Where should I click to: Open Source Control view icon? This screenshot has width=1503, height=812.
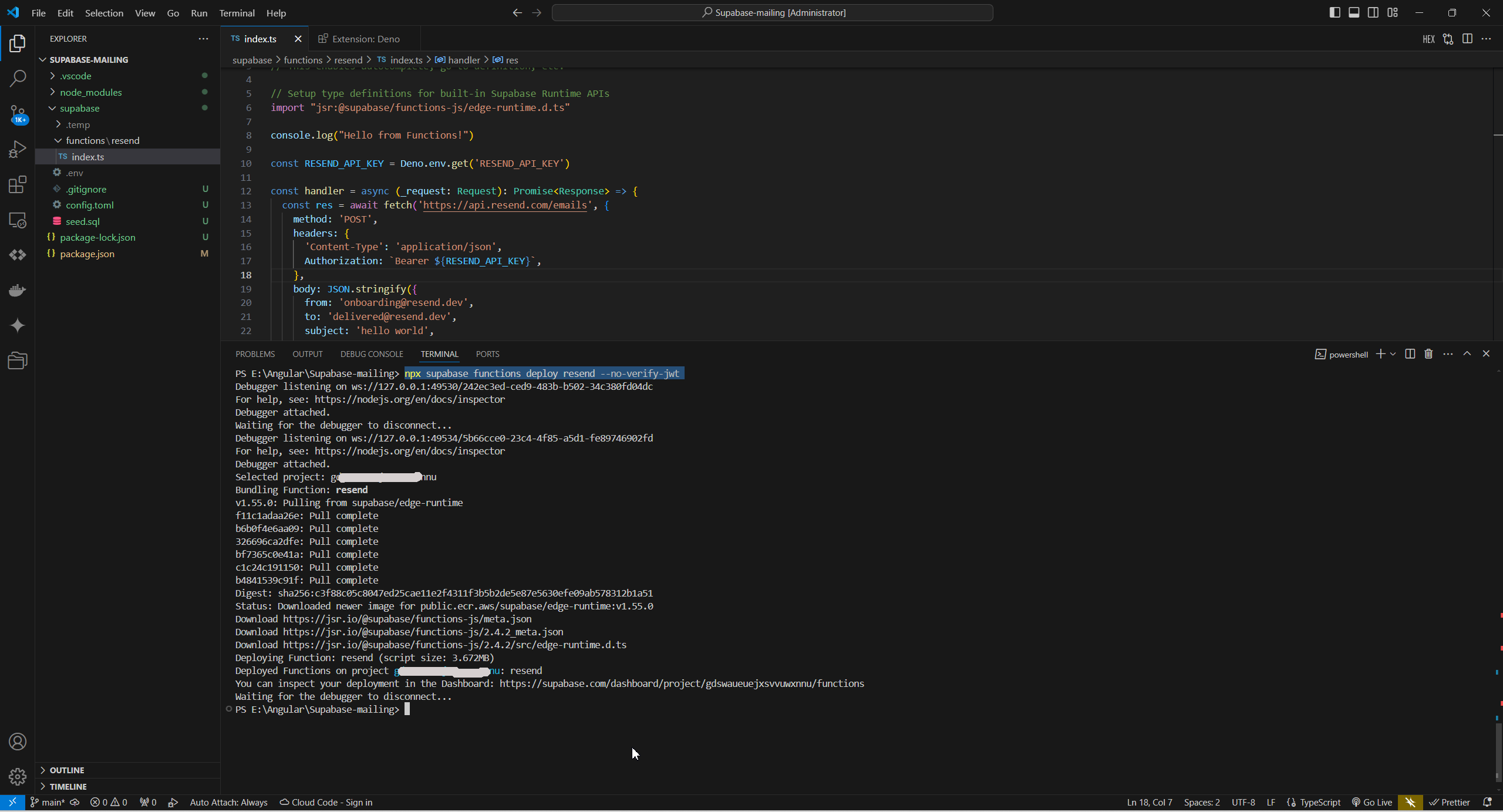[x=18, y=114]
